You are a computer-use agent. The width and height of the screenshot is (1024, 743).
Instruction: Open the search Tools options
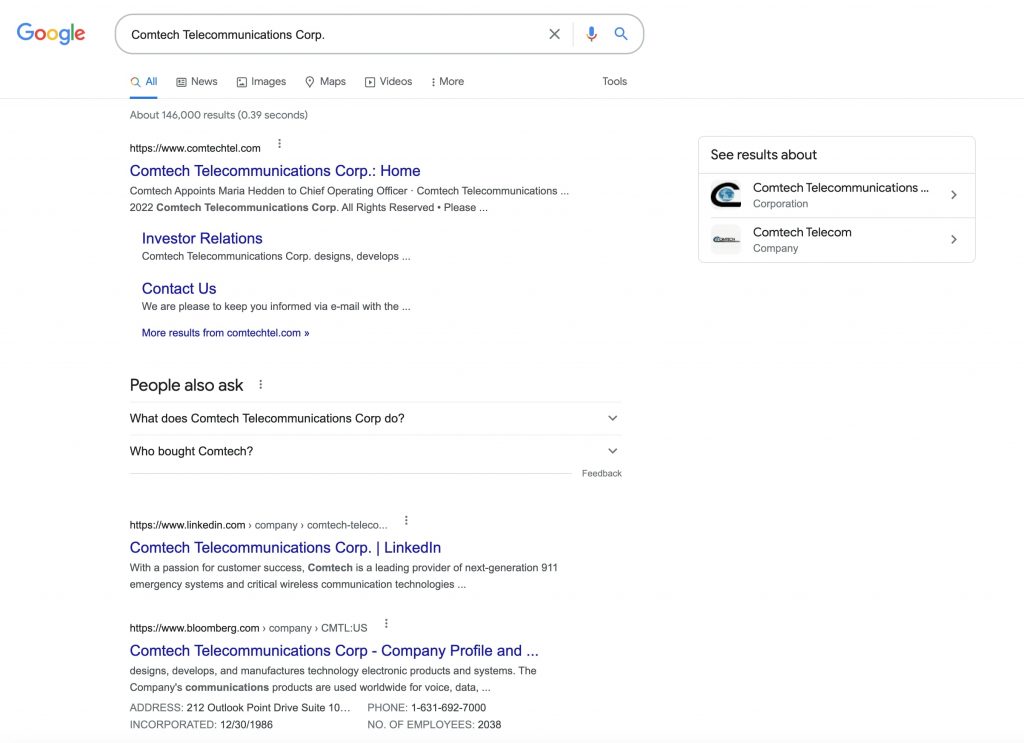pyautogui.click(x=615, y=82)
